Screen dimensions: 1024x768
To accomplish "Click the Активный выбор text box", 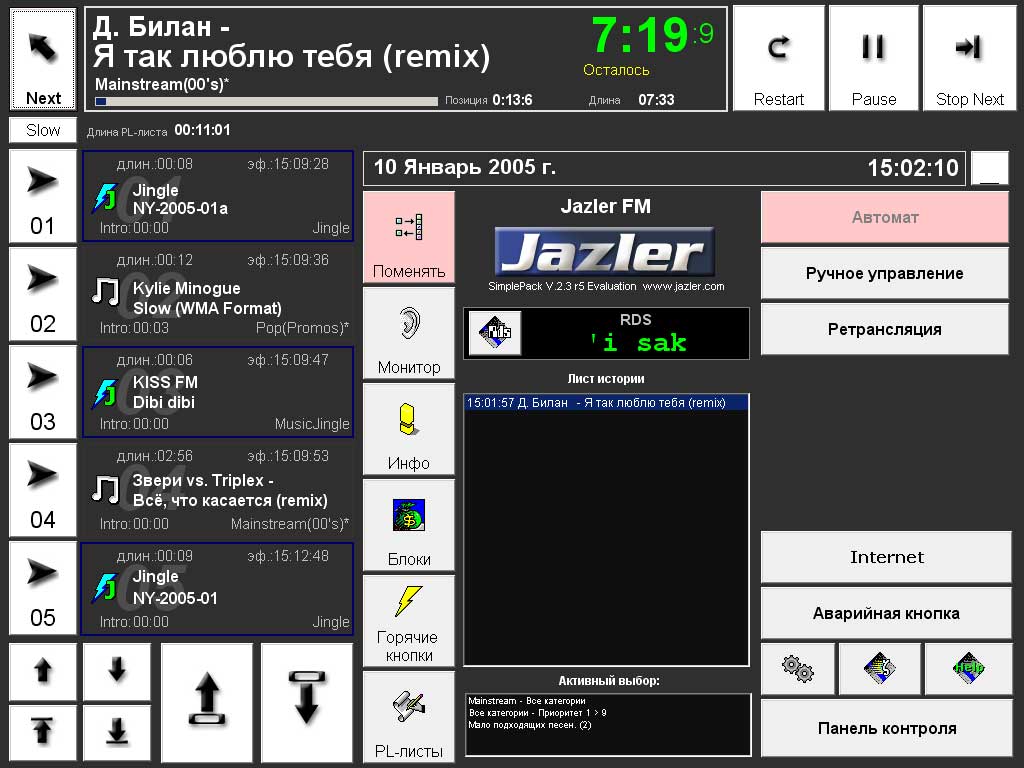I will [608, 725].
